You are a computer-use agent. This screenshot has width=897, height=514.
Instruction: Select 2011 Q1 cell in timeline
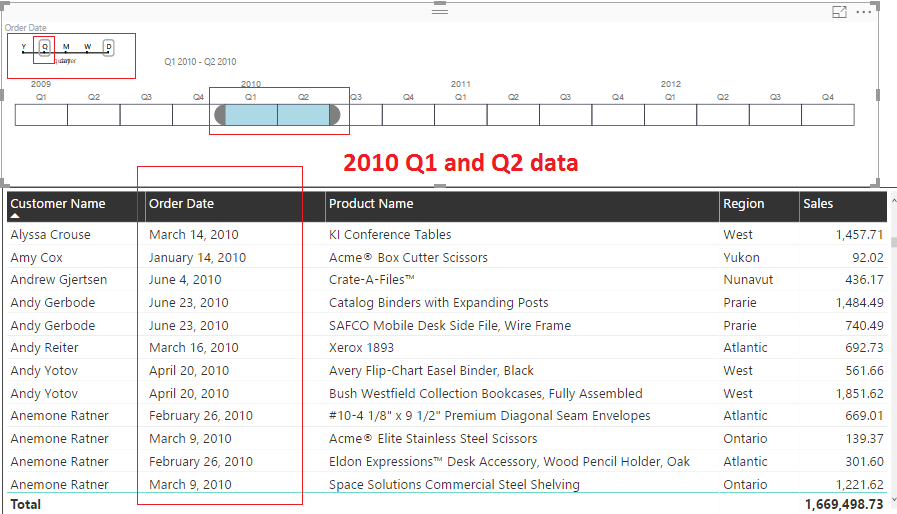click(x=461, y=114)
